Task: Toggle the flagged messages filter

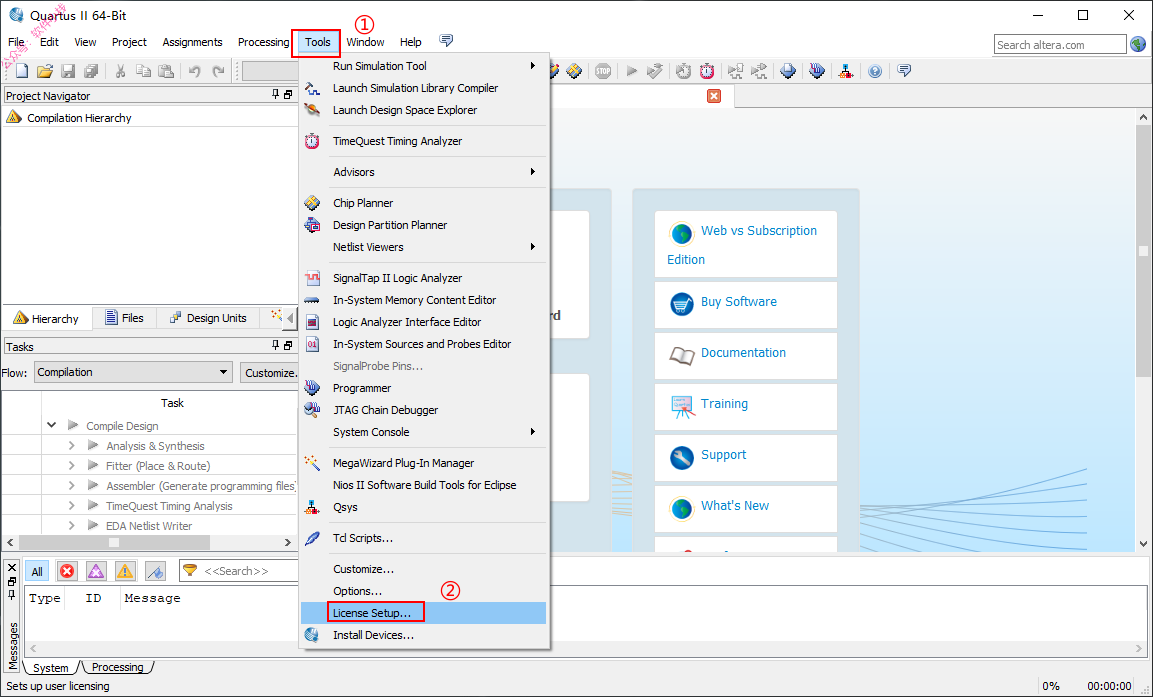Action: coord(155,571)
